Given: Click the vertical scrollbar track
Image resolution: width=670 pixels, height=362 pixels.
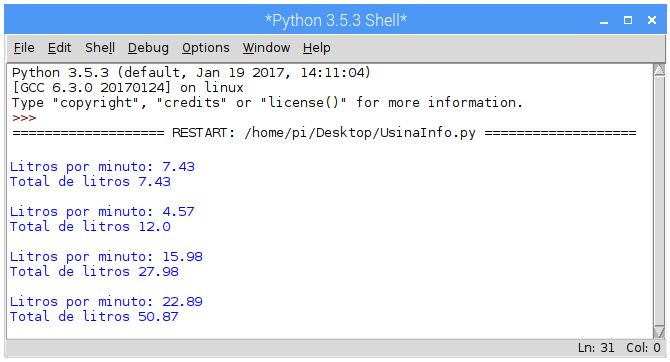Looking at the screenshot, I should [x=659, y=201].
